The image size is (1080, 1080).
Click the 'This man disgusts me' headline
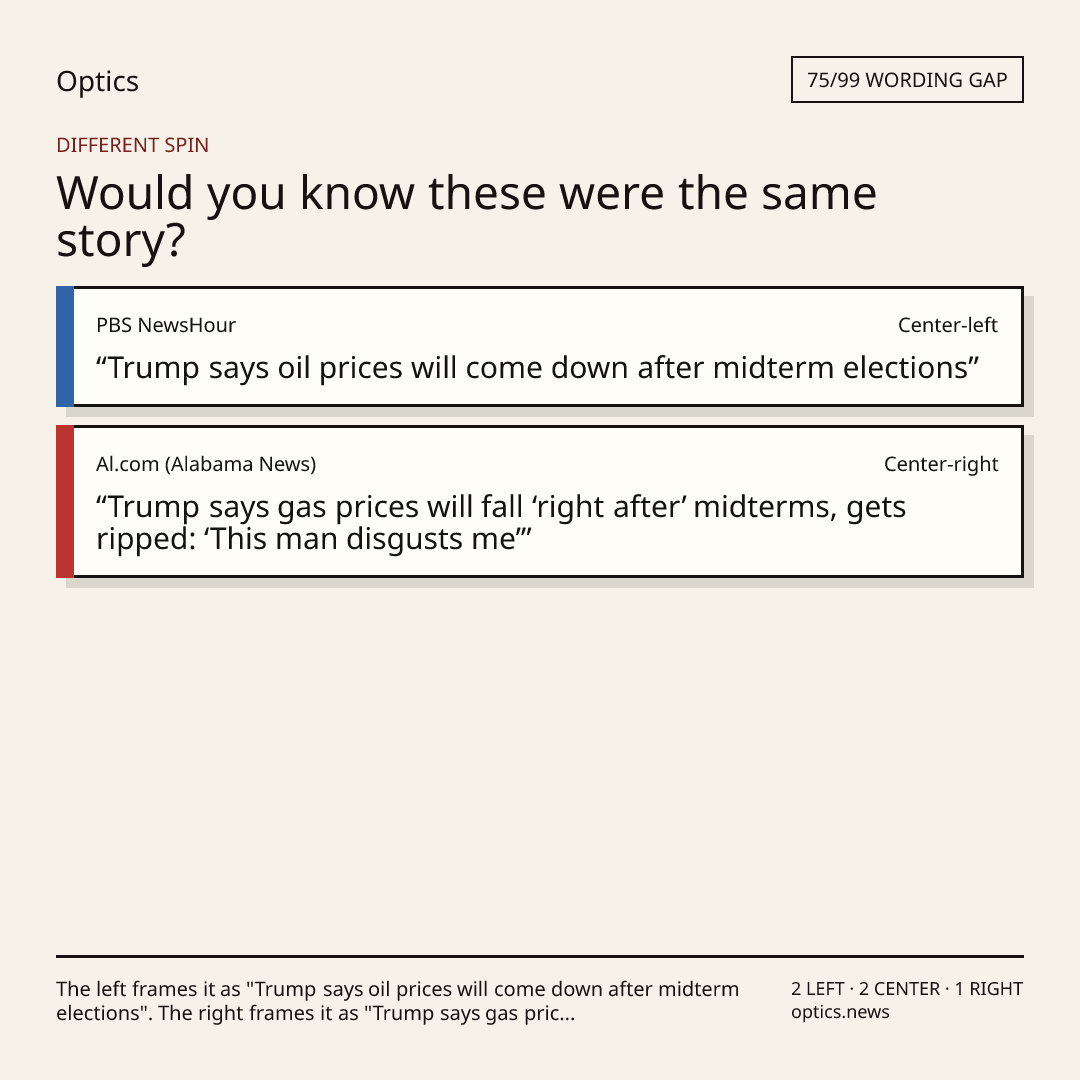click(x=501, y=523)
